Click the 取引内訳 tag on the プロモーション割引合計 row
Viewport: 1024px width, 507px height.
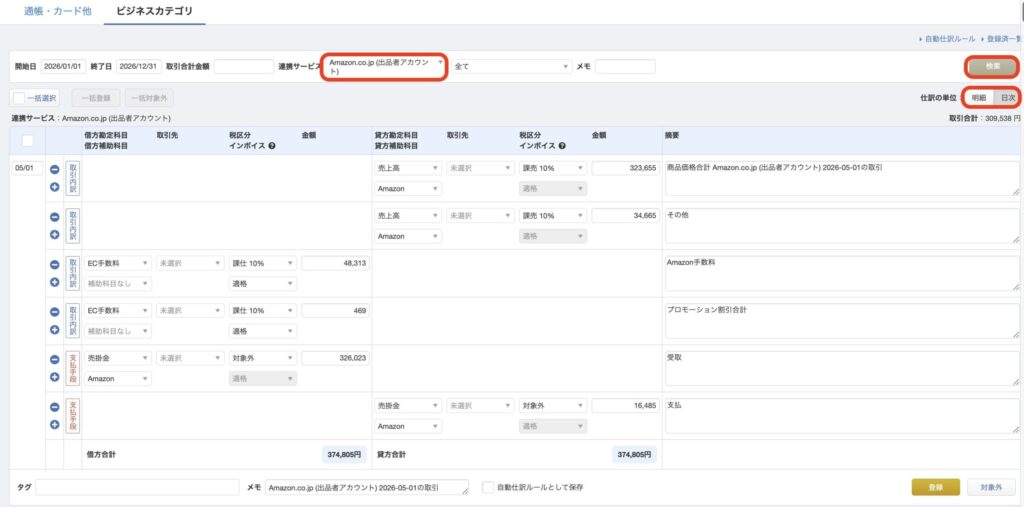click(x=72, y=321)
